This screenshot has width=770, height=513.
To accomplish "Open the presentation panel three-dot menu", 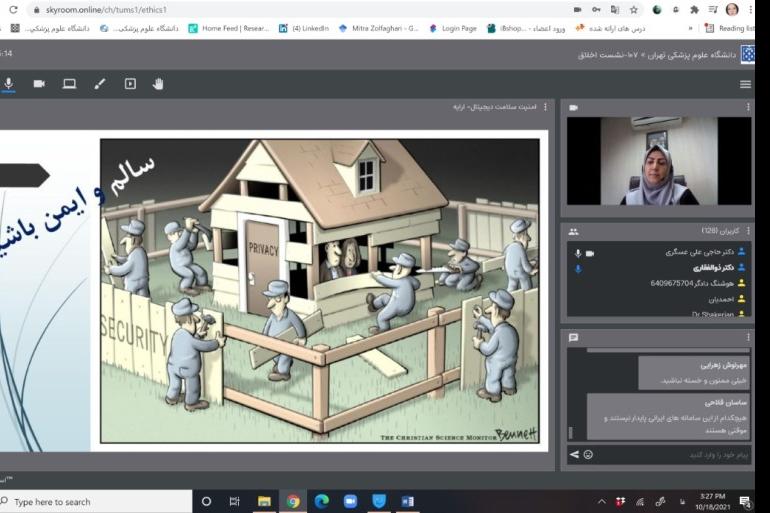I will click(545, 106).
